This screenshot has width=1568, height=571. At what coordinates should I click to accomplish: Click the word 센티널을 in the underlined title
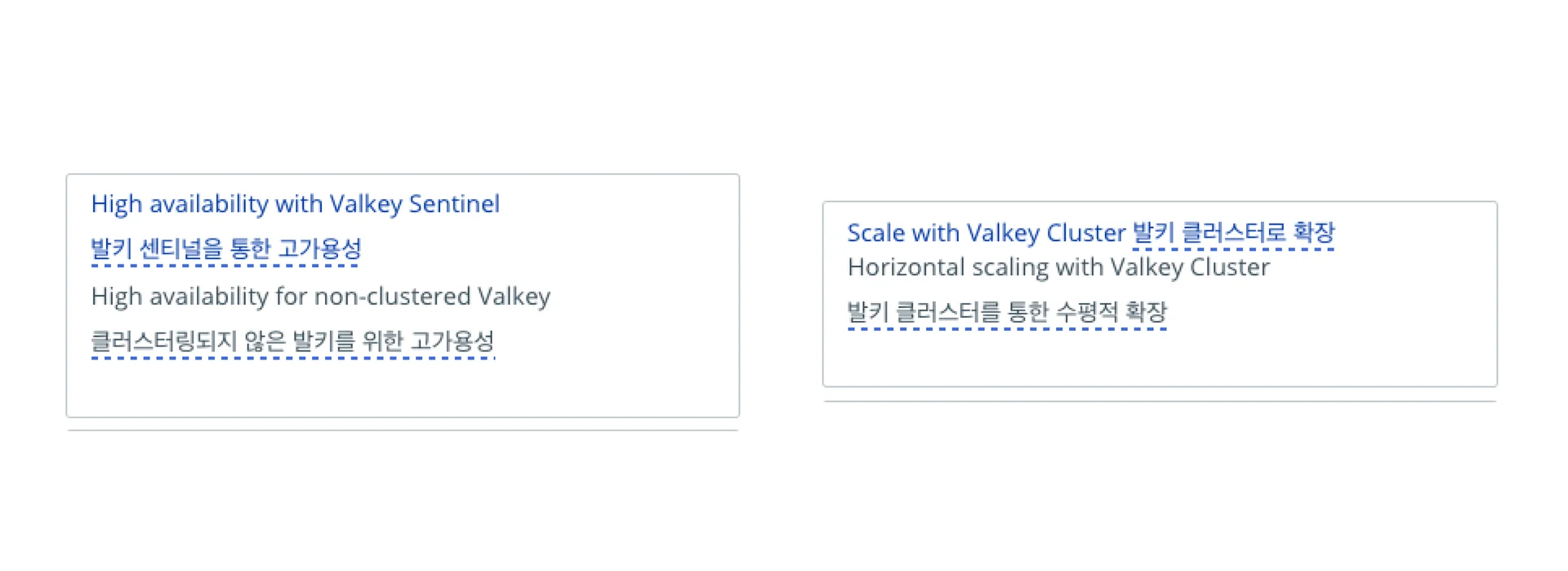[170, 248]
